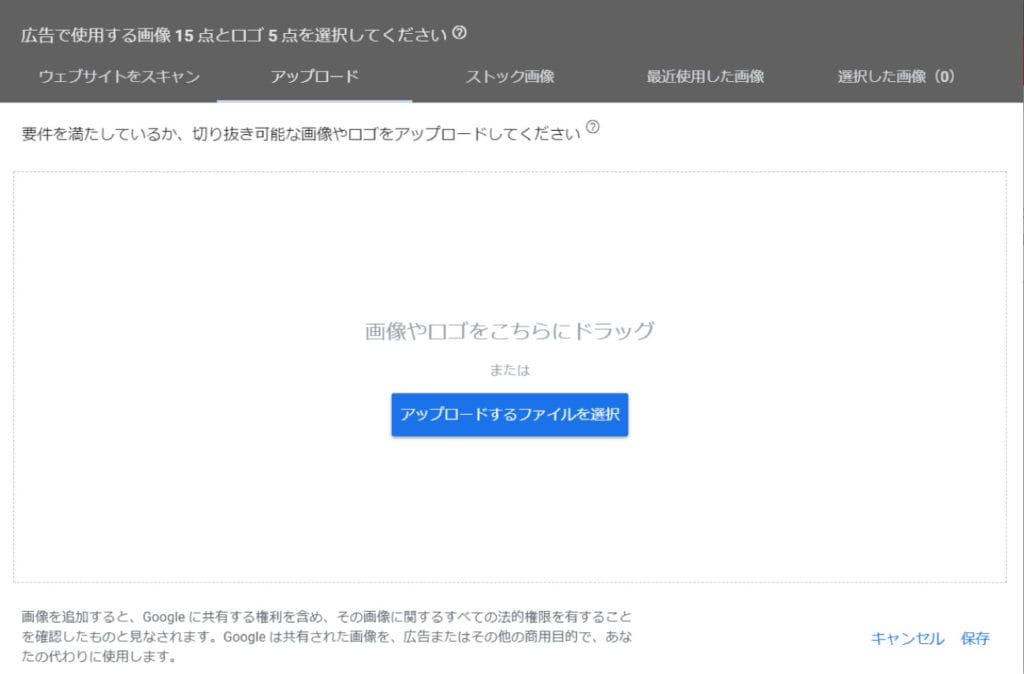
Task: Click the blue underline beneath the アップロード tab
Action: pos(314,100)
